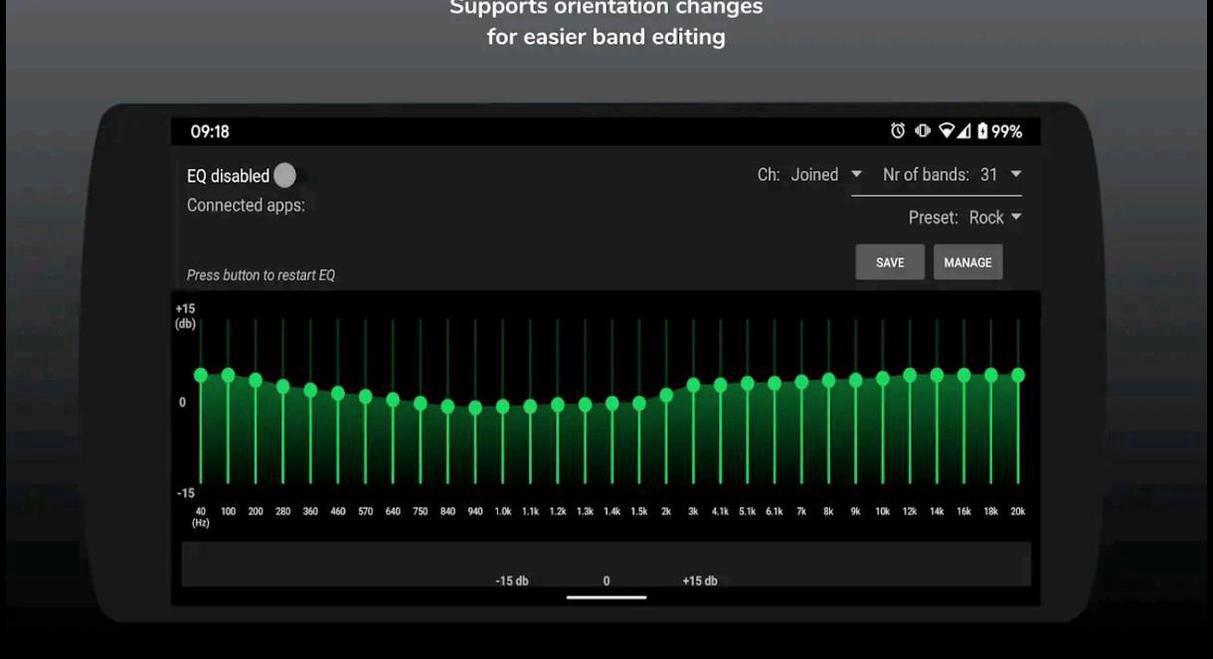Adjust the 1.0k frequency band handle
The width and height of the screenshot is (1213, 659).
click(x=501, y=408)
